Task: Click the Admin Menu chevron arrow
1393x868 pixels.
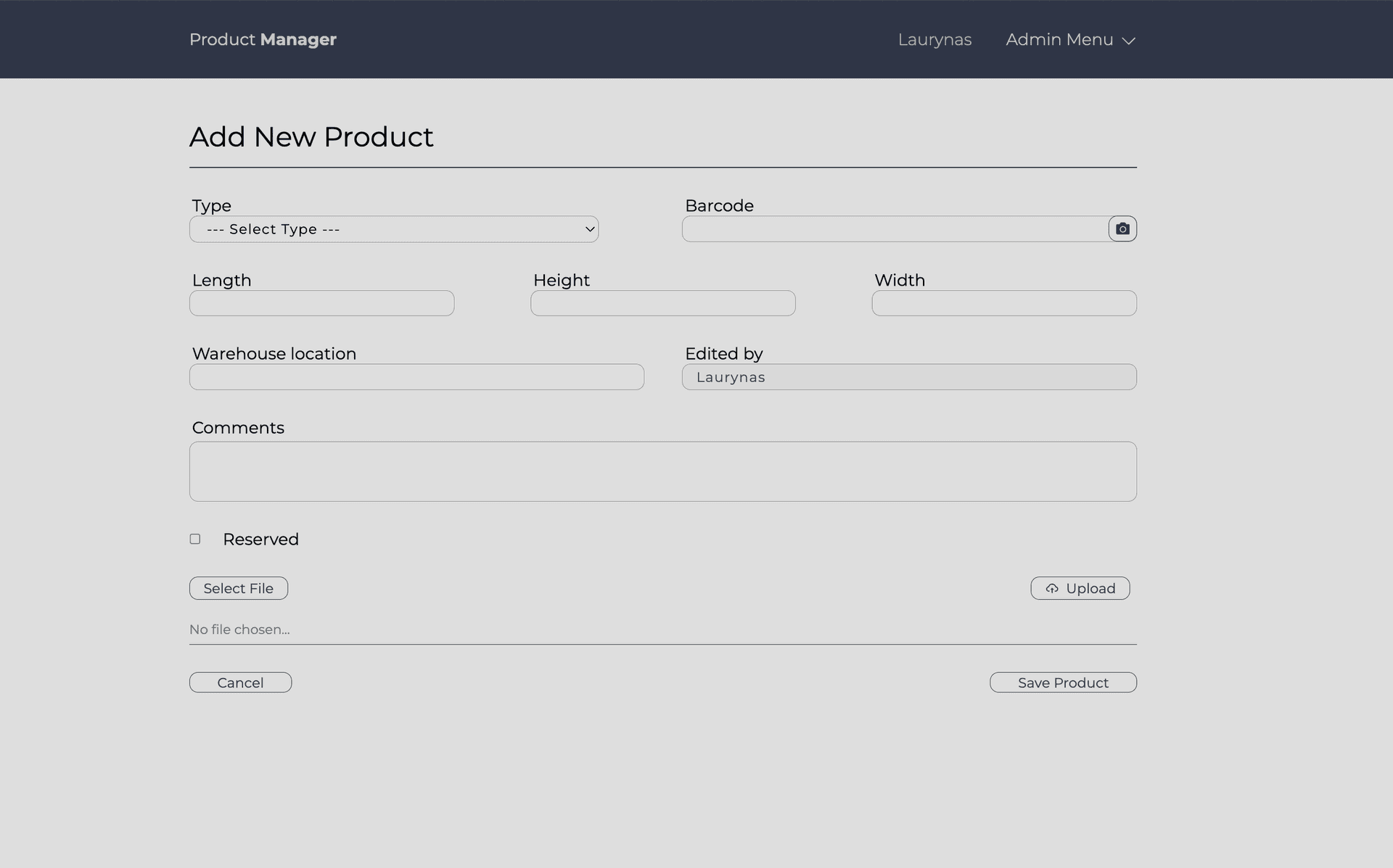Action: pyautogui.click(x=1128, y=41)
